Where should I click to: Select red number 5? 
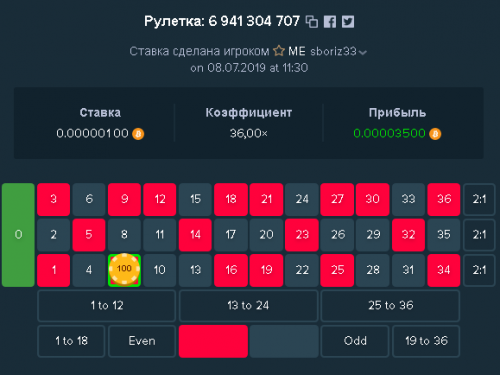click(89, 235)
